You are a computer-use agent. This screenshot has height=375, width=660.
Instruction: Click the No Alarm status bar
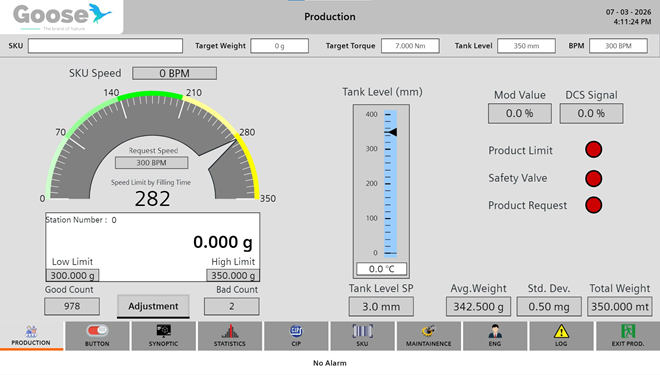click(330, 363)
